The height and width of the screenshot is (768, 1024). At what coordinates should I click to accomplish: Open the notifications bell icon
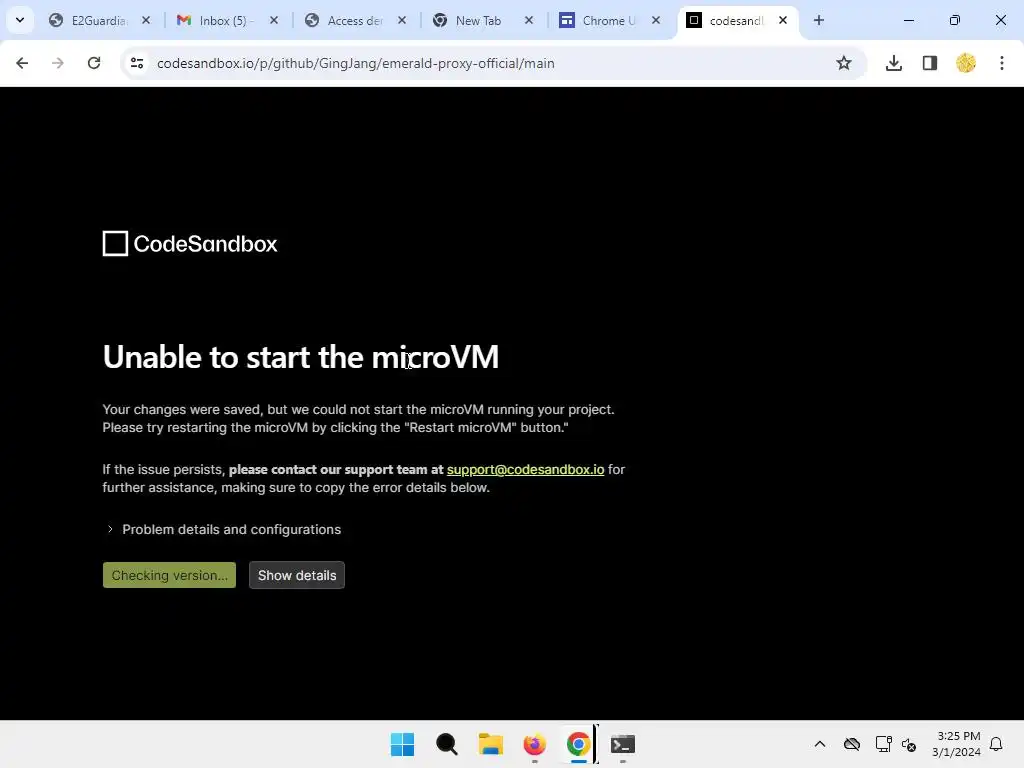(997, 744)
